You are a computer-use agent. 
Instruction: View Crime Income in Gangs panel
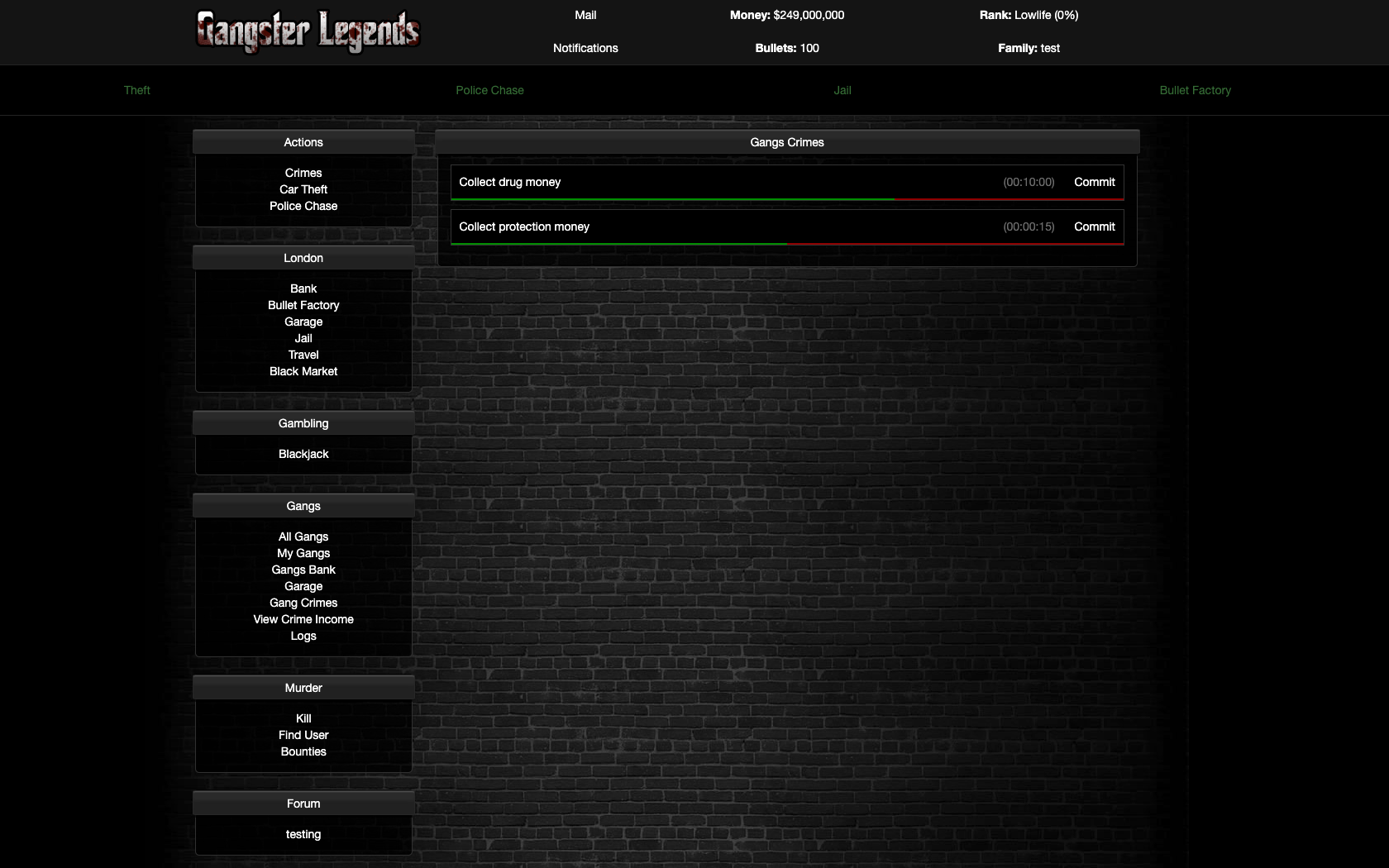click(303, 619)
